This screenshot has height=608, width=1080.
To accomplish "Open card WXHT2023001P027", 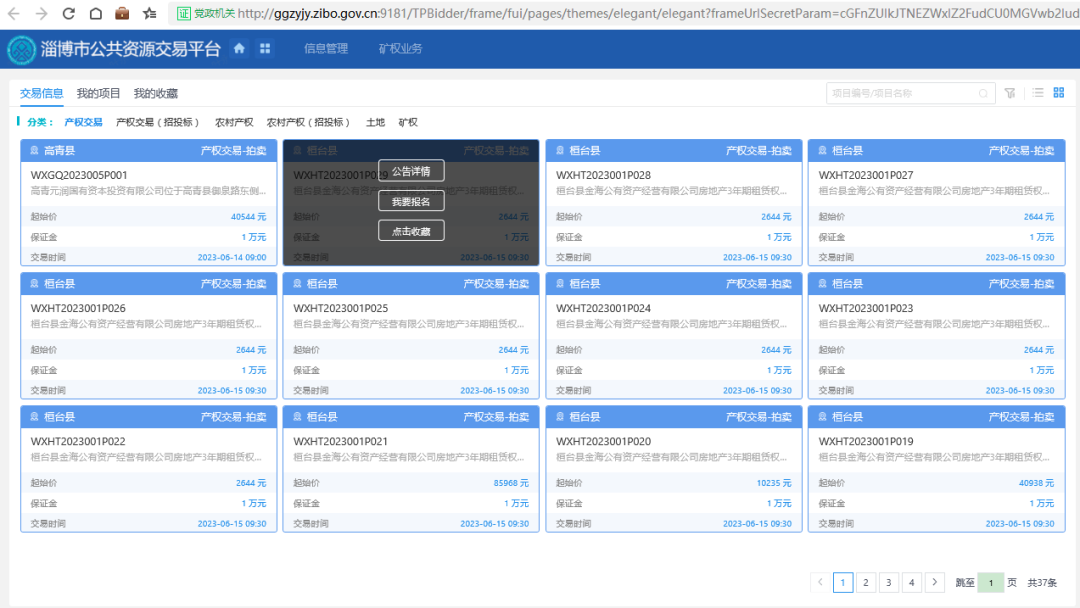I will pyautogui.click(x=937, y=202).
